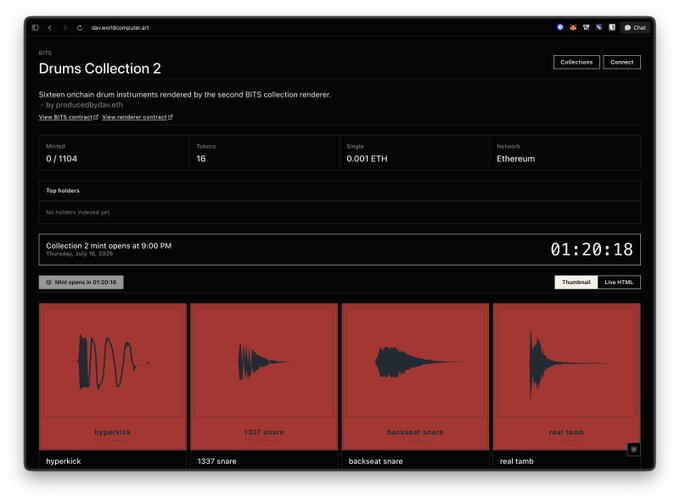The height and width of the screenshot is (503, 680).
Task: Select the 1337 snare title below its card
Action: pos(217,461)
